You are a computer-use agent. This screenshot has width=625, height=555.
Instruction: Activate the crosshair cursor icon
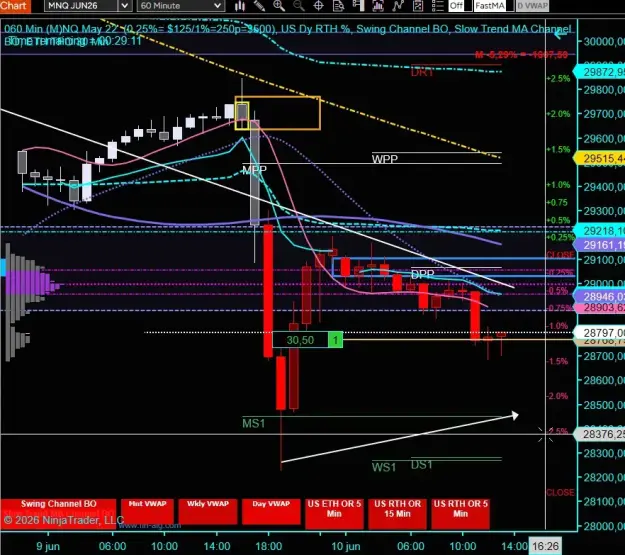point(318,6)
